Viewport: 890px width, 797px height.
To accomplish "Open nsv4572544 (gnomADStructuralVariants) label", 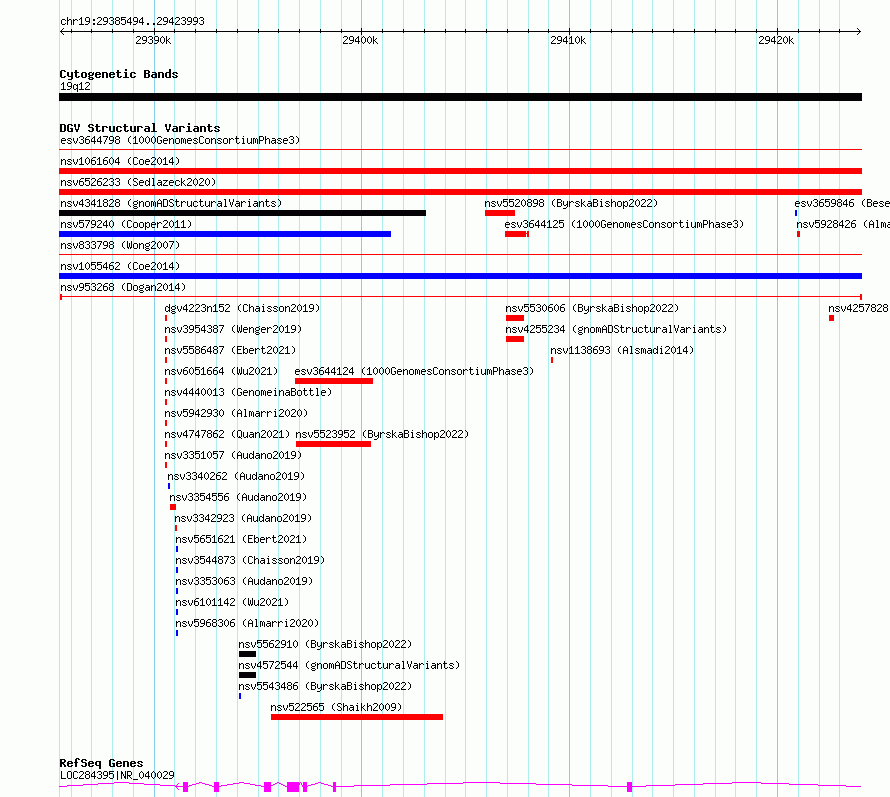I will [349, 665].
